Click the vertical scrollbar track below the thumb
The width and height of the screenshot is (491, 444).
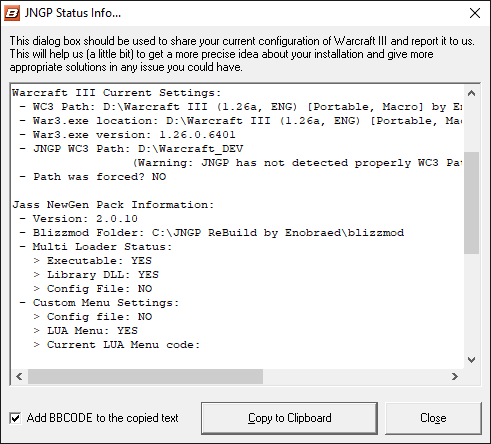pos(471,303)
